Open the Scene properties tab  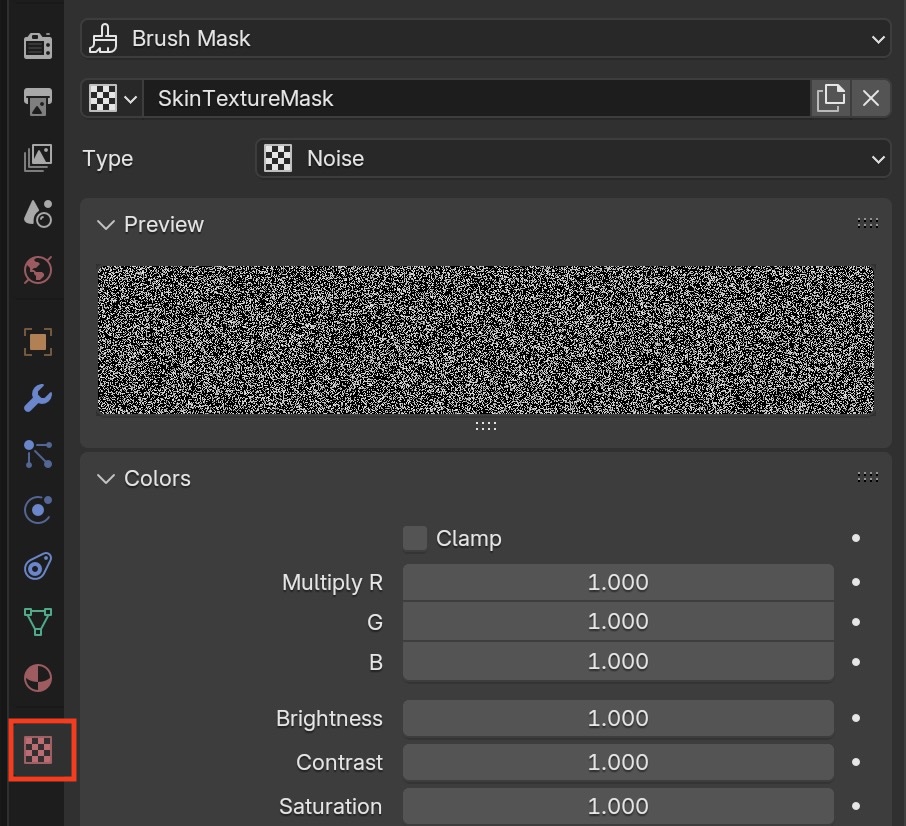38,214
